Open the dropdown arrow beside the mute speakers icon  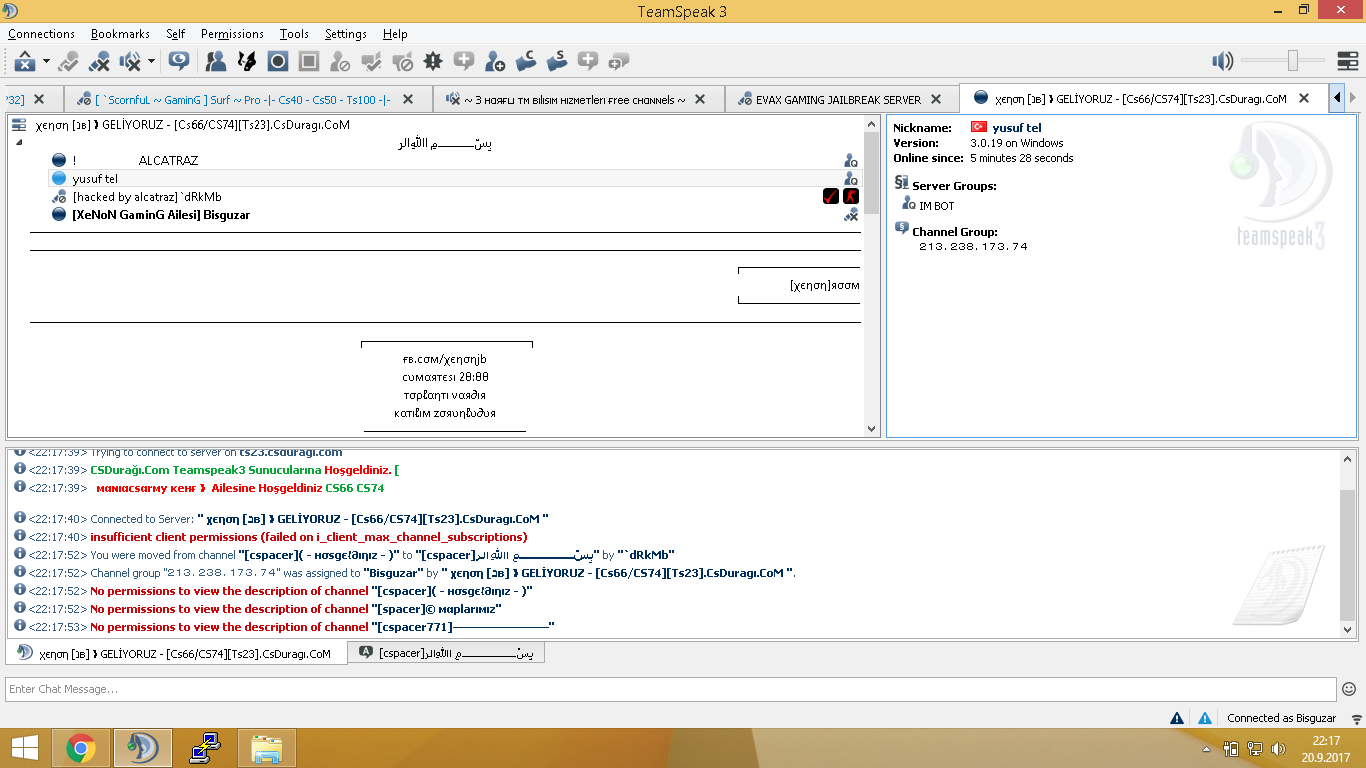click(151, 62)
